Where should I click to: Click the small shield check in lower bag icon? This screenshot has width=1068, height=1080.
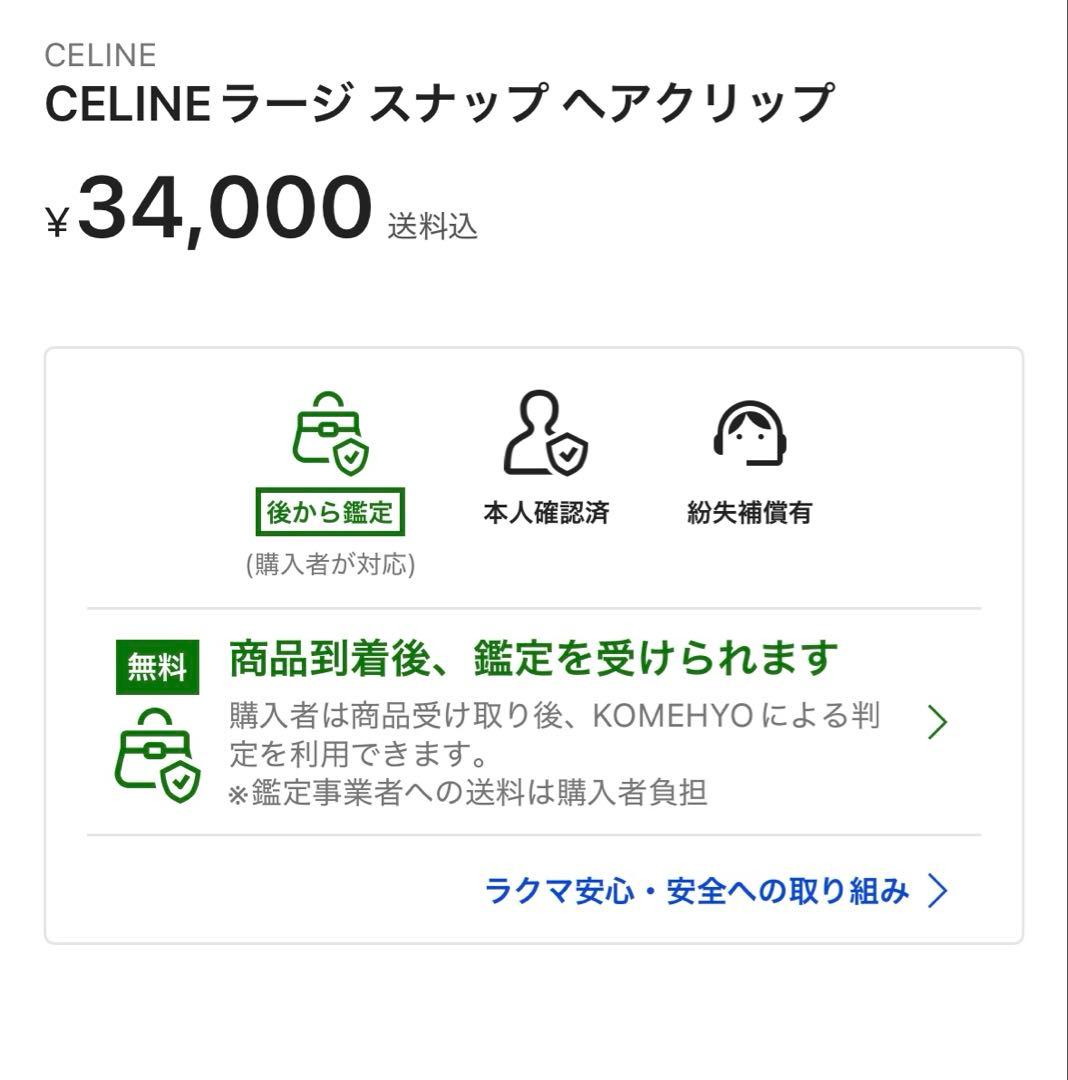pos(179,781)
